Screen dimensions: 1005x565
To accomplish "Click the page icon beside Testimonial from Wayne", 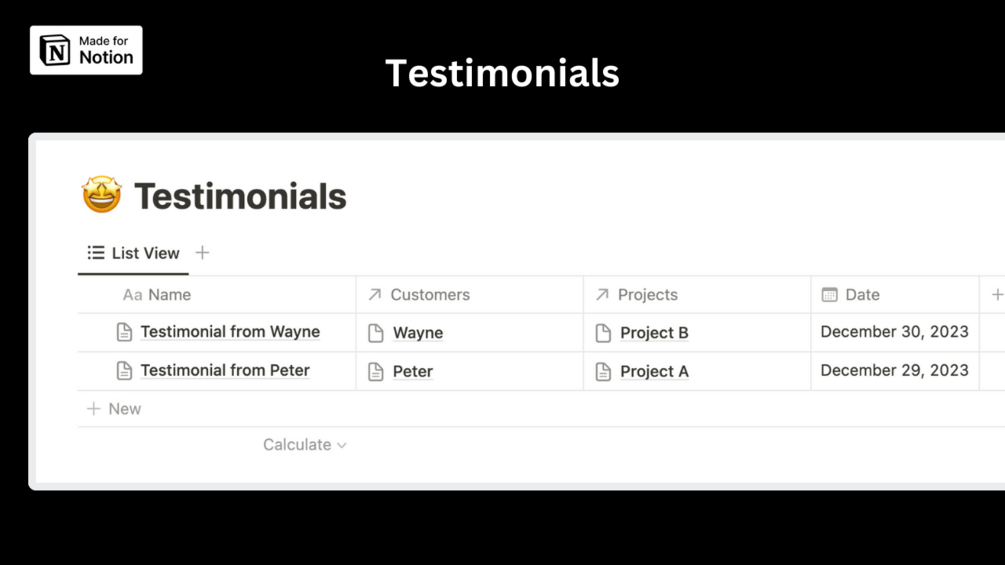I will coord(124,332).
